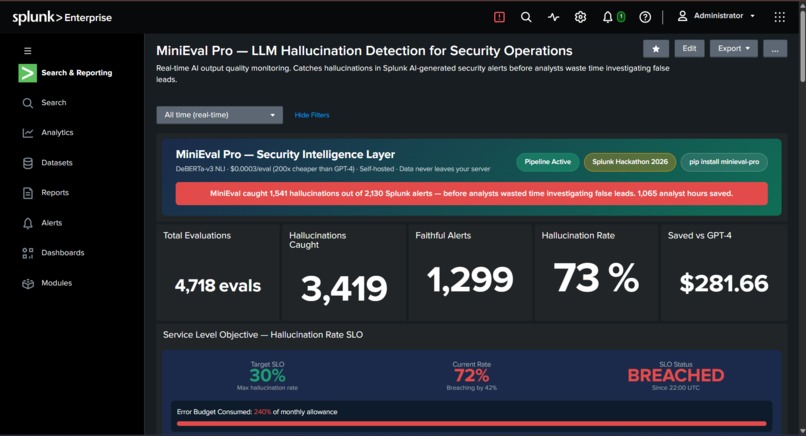Viewport: 806px width, 436px height.
Task: Collapse the sidebar with hamburger icon
Action: click(28, 51)
